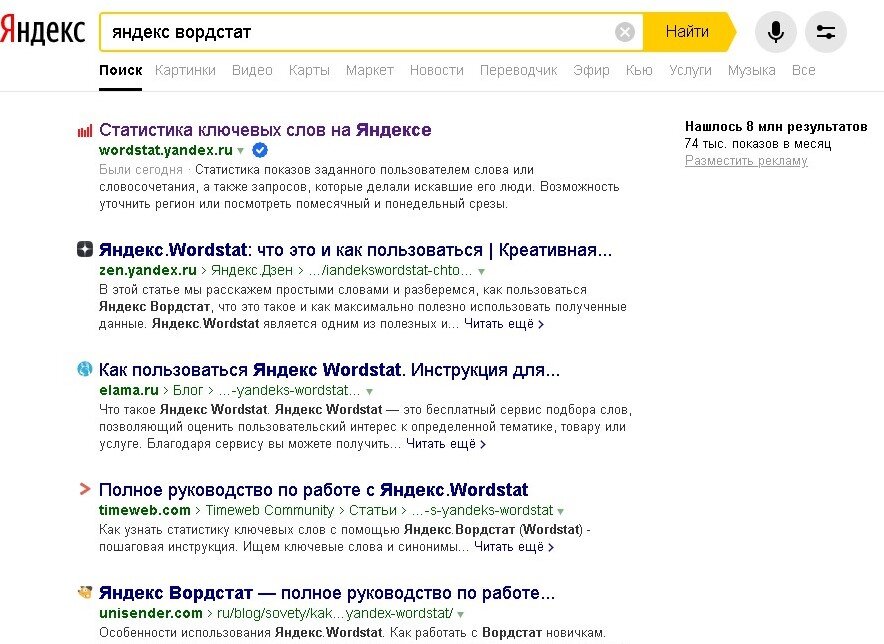Click Читать ещё in the timeweb.com snippet
Viewport: 884px width, 644px height.
(x=514, y=546)
